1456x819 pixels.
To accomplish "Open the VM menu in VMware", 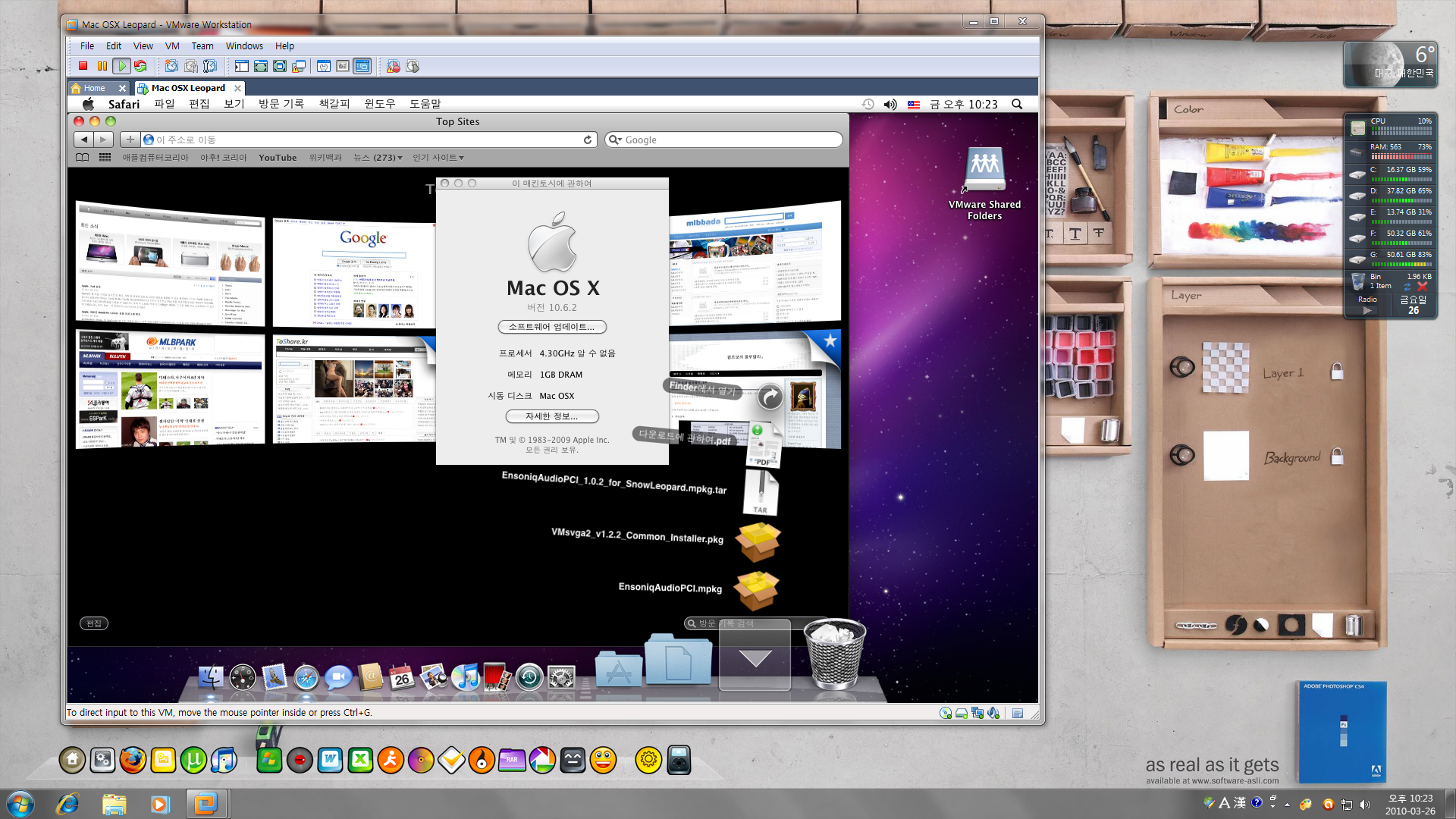I will tap(172, 46).
